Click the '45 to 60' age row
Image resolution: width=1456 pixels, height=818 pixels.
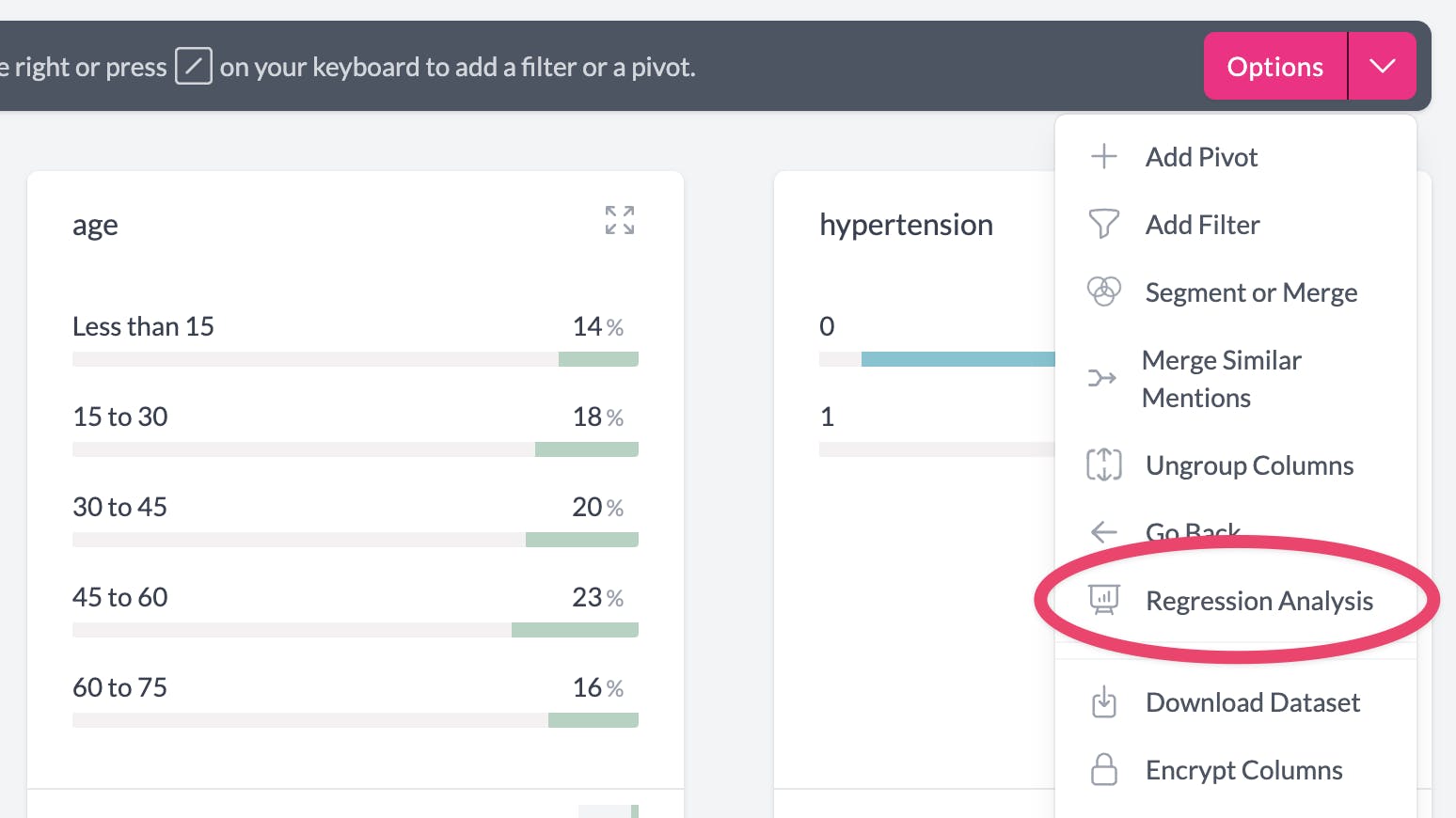(x=355, y=598)
